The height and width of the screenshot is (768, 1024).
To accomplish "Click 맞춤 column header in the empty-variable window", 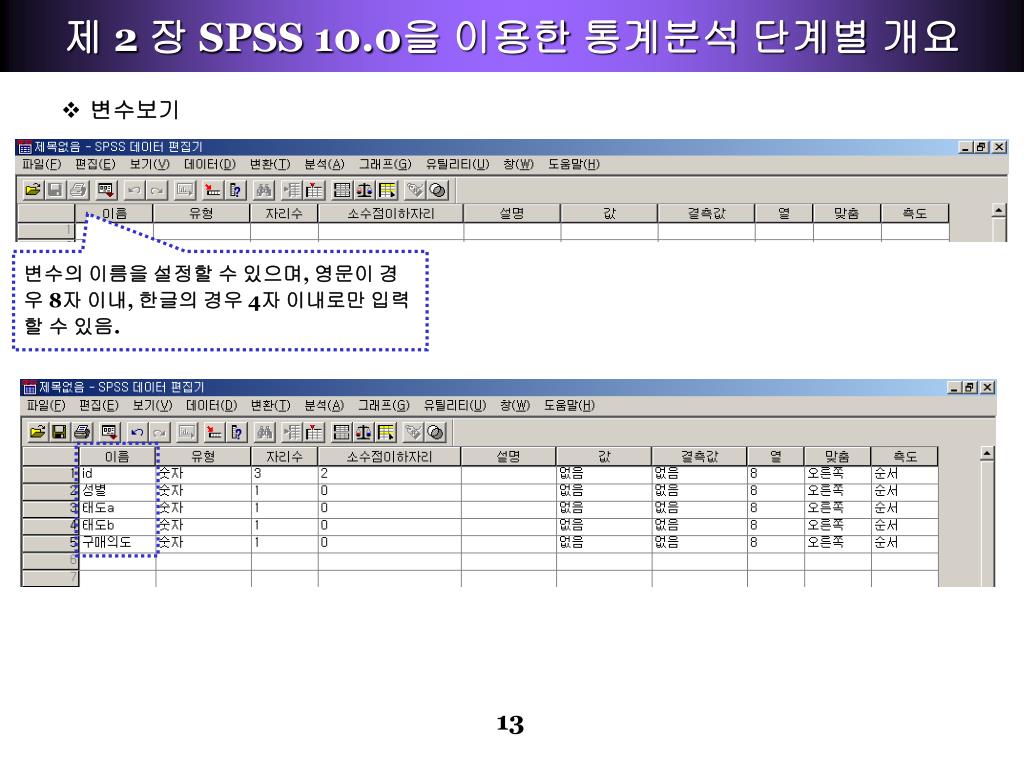I will (846, 213).
